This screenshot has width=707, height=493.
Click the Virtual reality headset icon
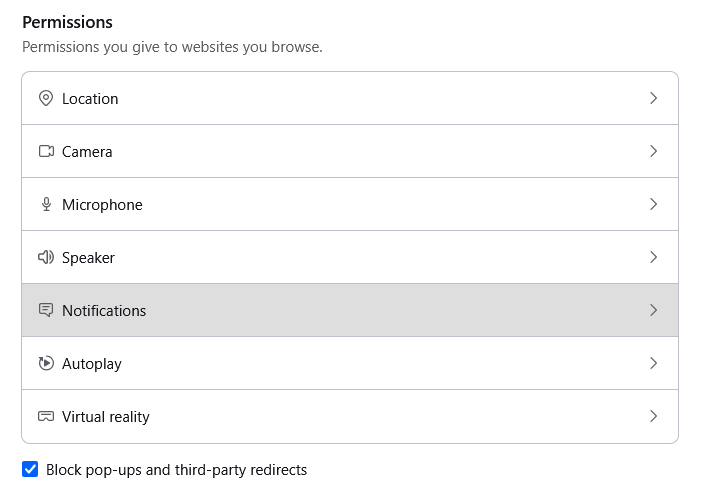[x=45, y=417]
